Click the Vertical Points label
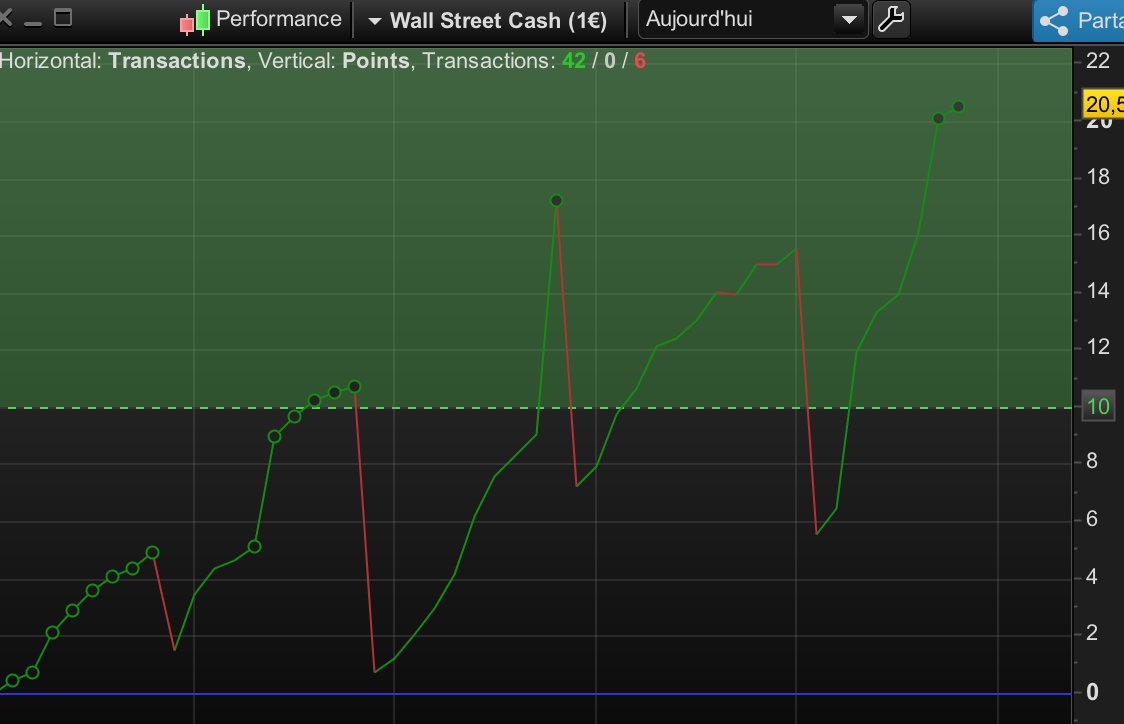1124x724 pixels. (x=333, y=61)
